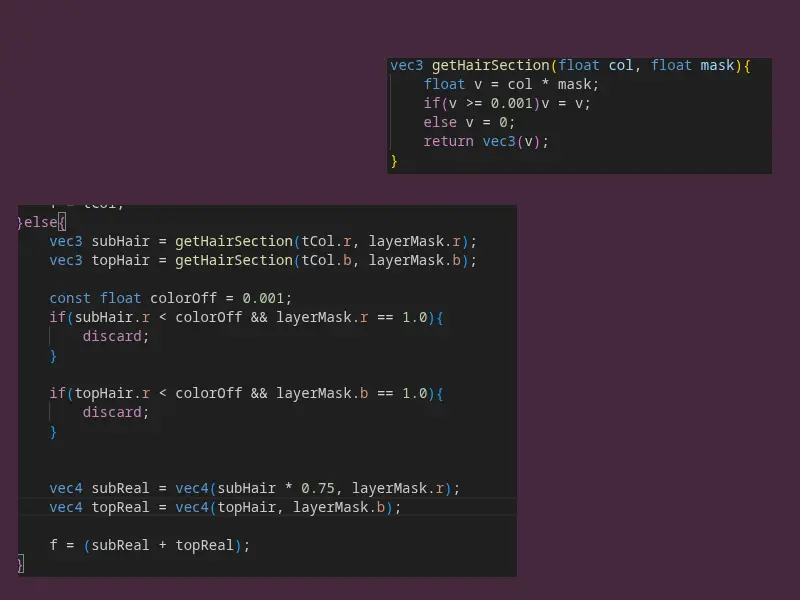Click the 'if(topHair.r < colorOff' condition line
The image size is (800, 600).
coord(246,393)
